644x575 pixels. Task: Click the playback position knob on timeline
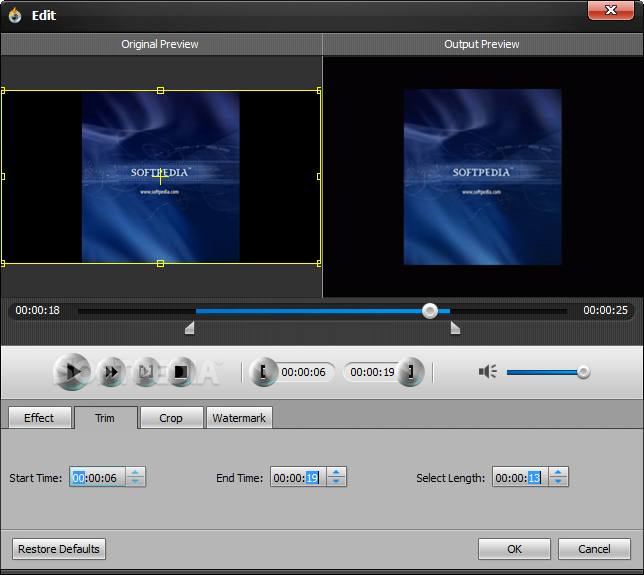[430, 311]
